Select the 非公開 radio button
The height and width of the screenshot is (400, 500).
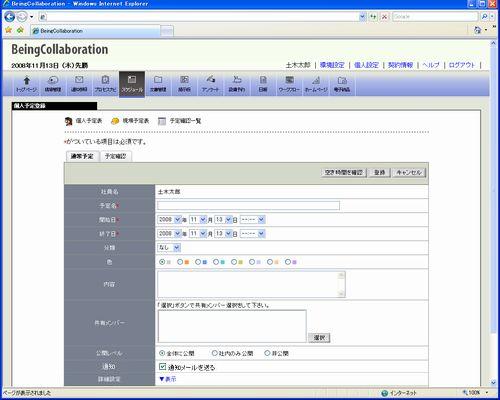click(x=267, y=353)
